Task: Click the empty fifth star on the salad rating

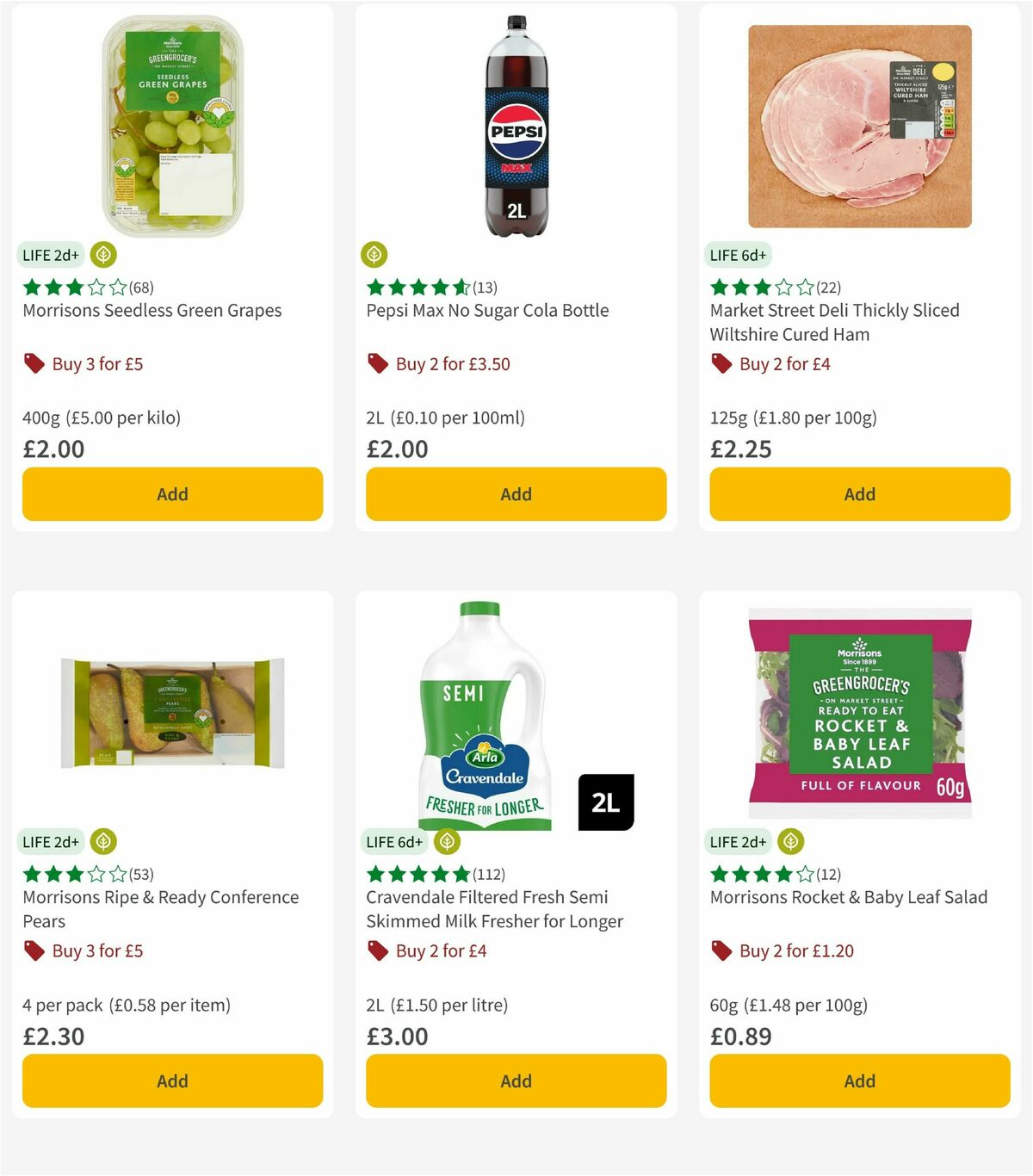Action: [806, 874]
